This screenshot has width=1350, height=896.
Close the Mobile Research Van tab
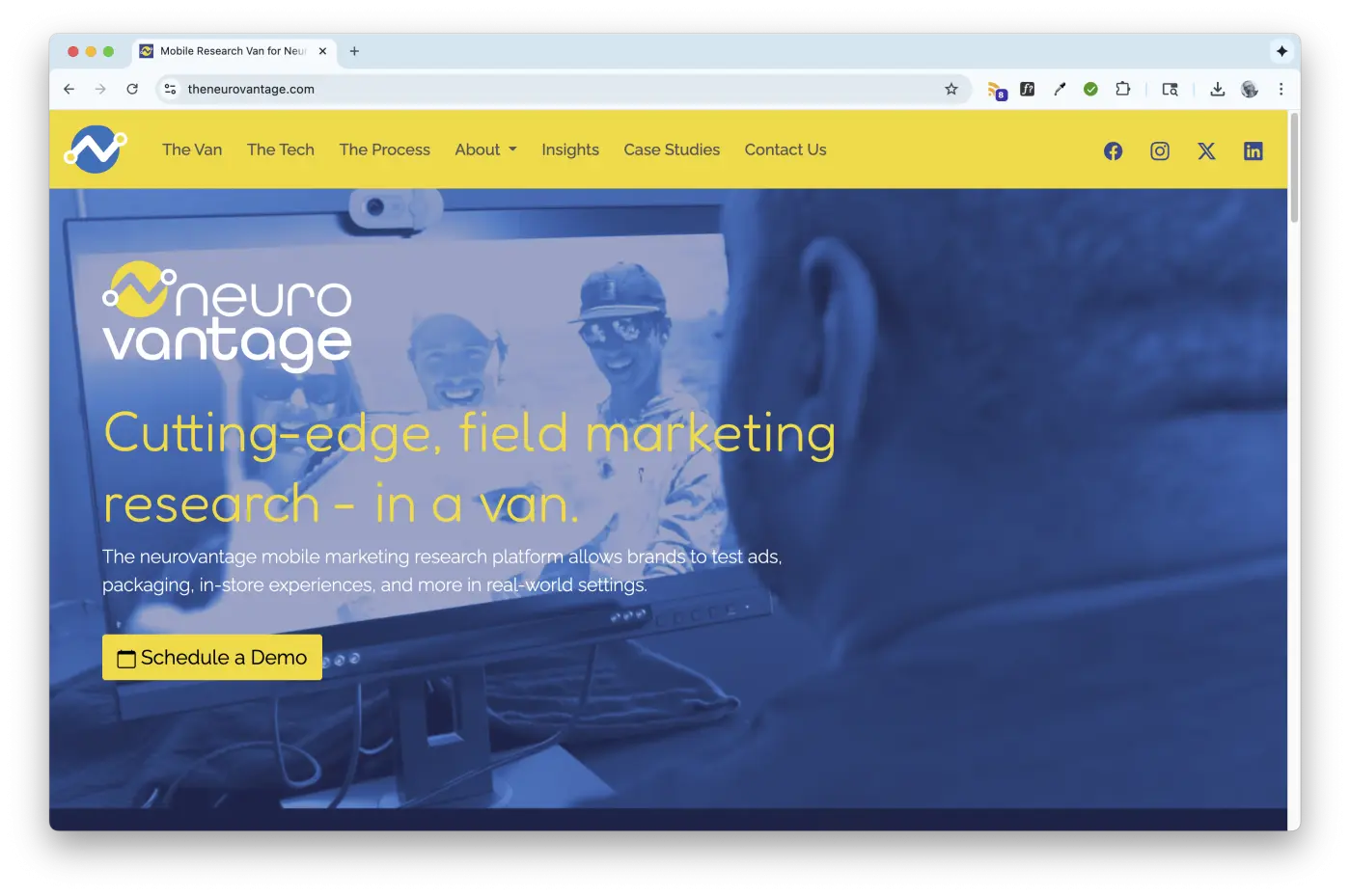[x=322, y=51]
